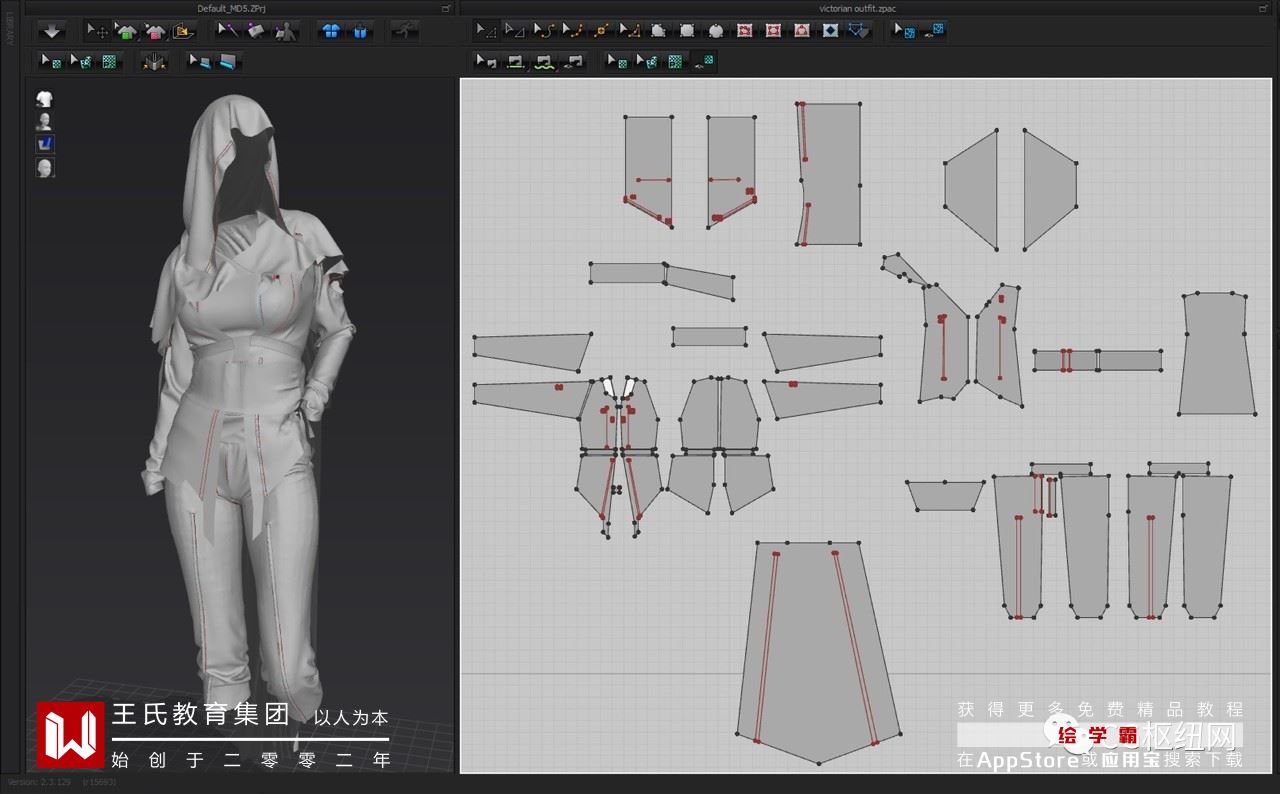This screenshot has height=794, width=1280.
Task: Choose the Edit Curve Point tool
Action: [572, 31]
